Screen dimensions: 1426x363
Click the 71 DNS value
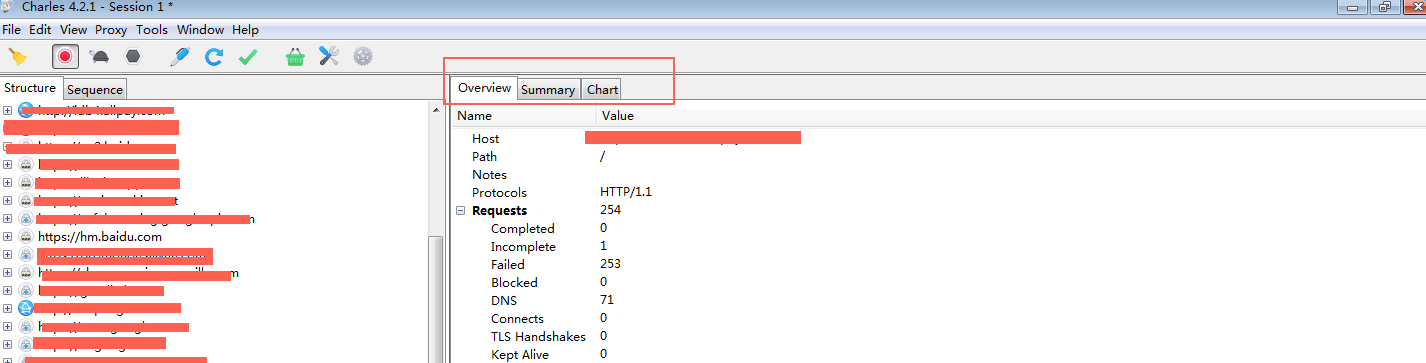click(x=607, y=301)
